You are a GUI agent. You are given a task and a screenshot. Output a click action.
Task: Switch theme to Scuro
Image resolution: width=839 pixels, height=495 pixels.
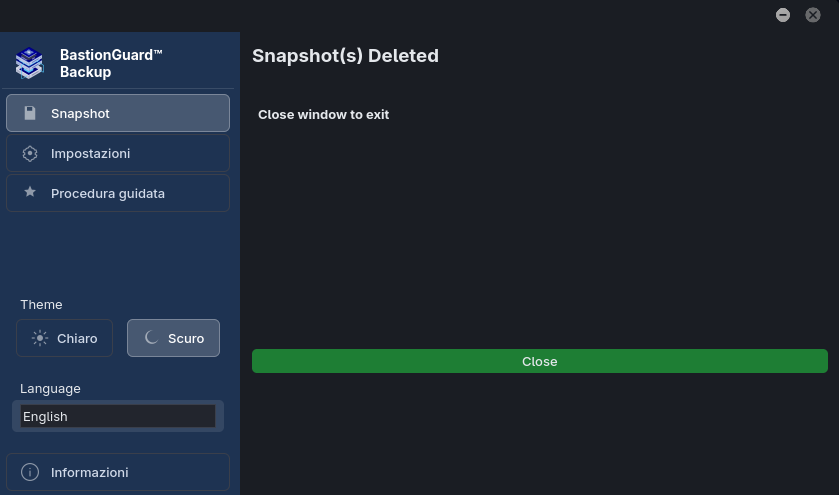[173, 338]
